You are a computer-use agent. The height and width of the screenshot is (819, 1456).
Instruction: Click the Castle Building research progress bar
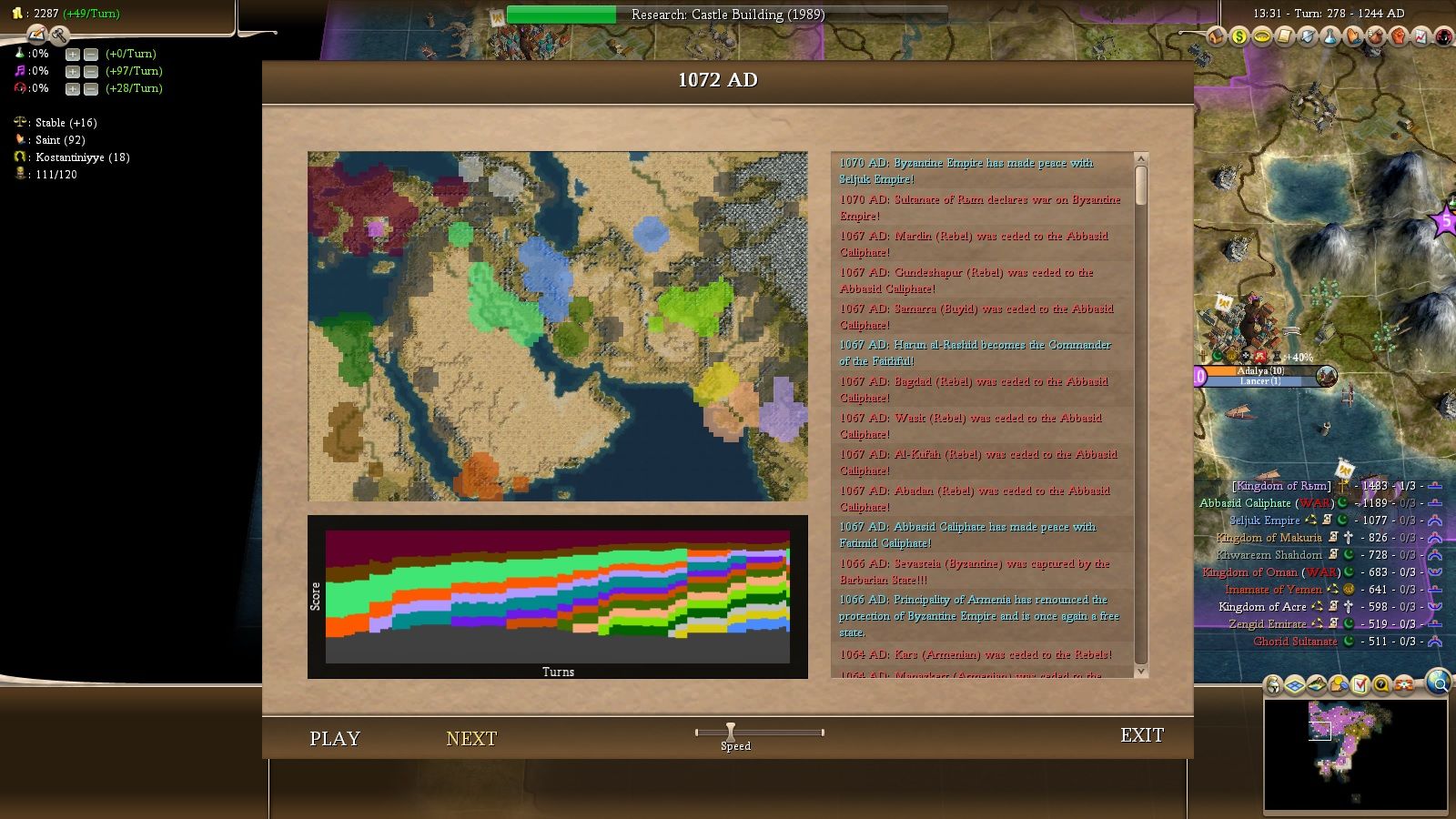727,15
